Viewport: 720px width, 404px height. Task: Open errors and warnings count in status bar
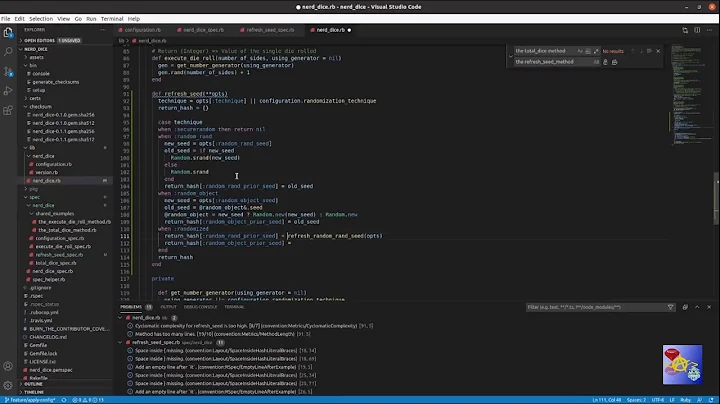click(88, 400)
